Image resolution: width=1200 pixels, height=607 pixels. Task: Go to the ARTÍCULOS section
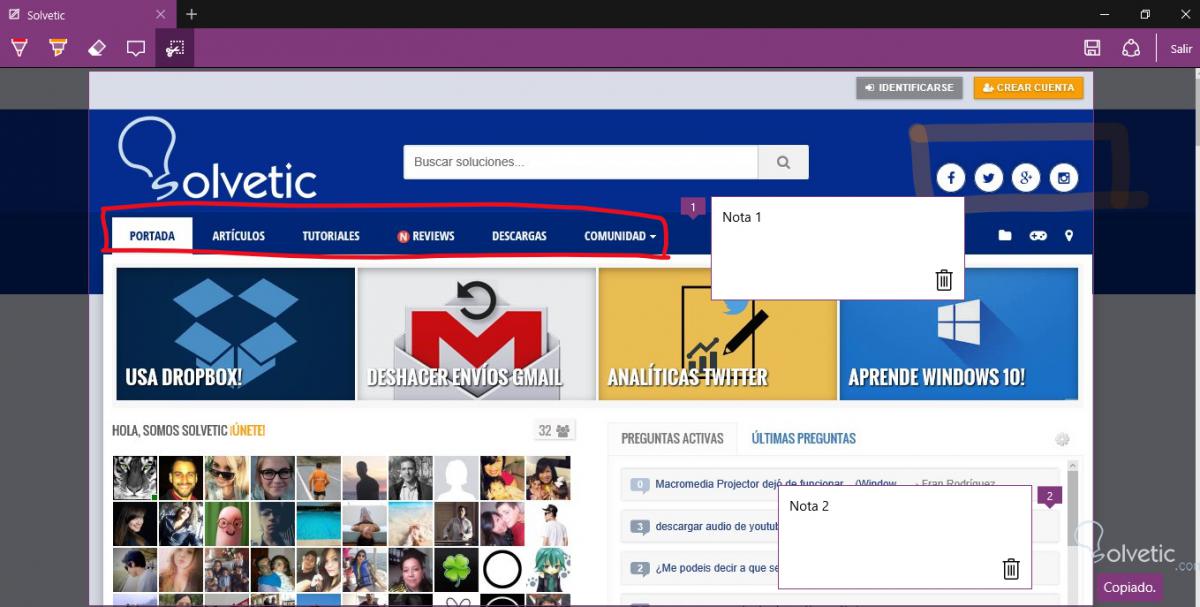point(238,236)
